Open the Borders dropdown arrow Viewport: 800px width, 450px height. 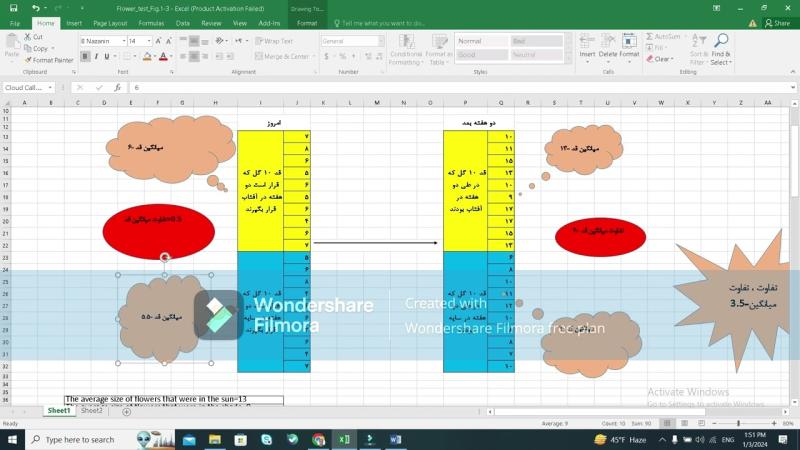point(135,56)
